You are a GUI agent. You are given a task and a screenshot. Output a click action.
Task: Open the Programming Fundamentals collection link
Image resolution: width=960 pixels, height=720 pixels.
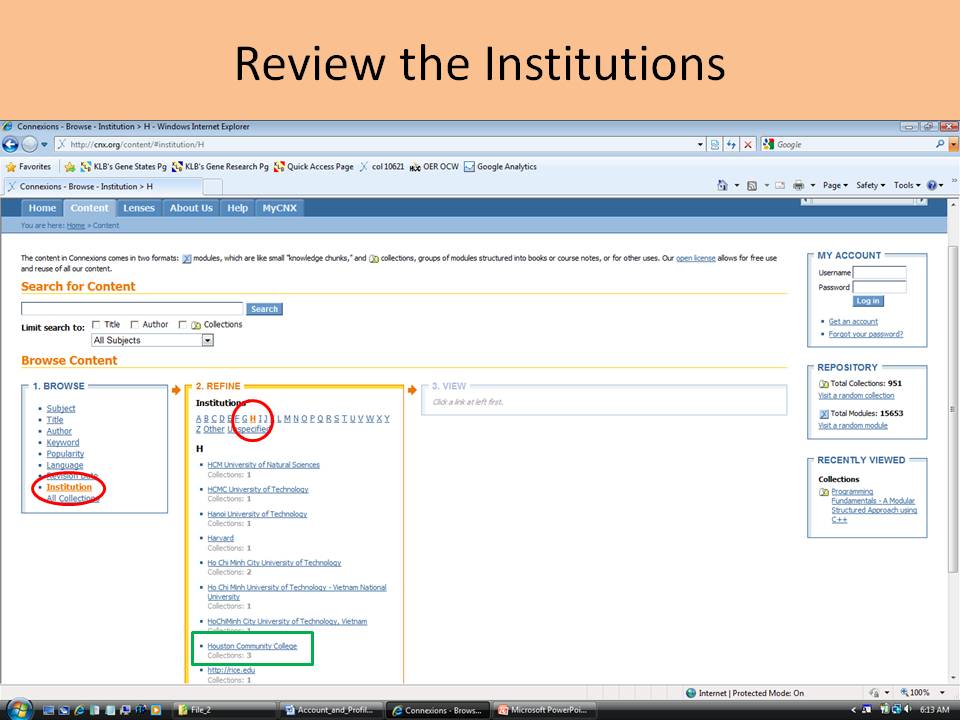[874, 506]
